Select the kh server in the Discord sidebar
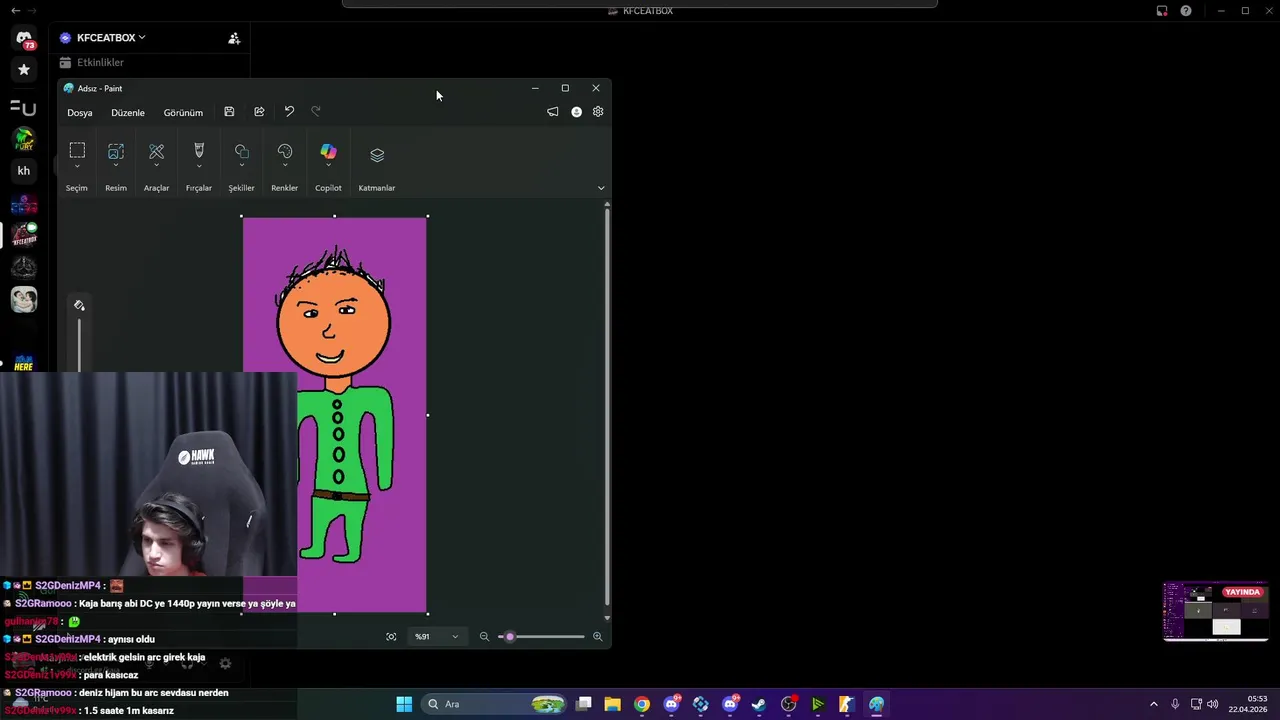 (x=24, y=171)
